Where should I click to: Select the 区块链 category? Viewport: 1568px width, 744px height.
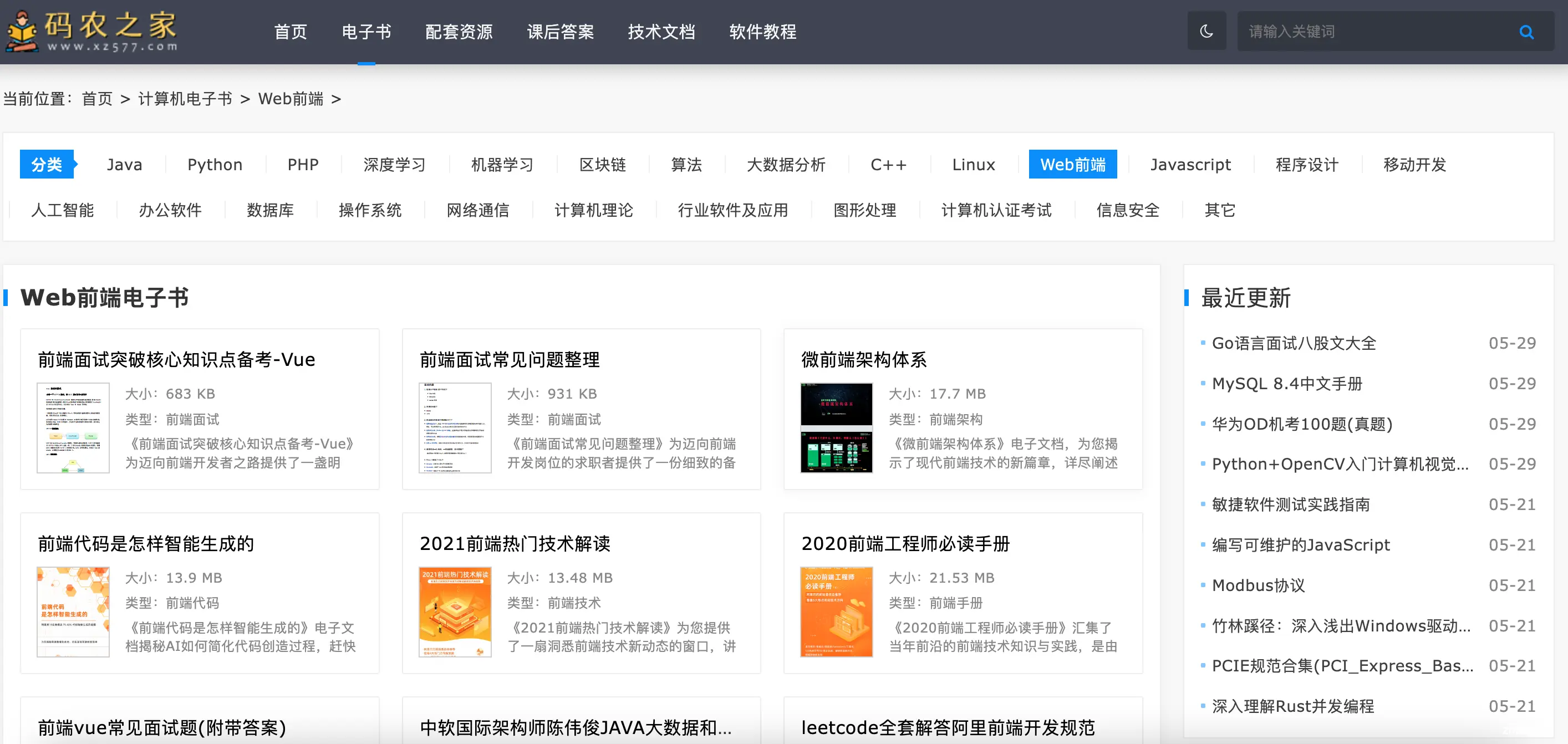click(602, 165)
